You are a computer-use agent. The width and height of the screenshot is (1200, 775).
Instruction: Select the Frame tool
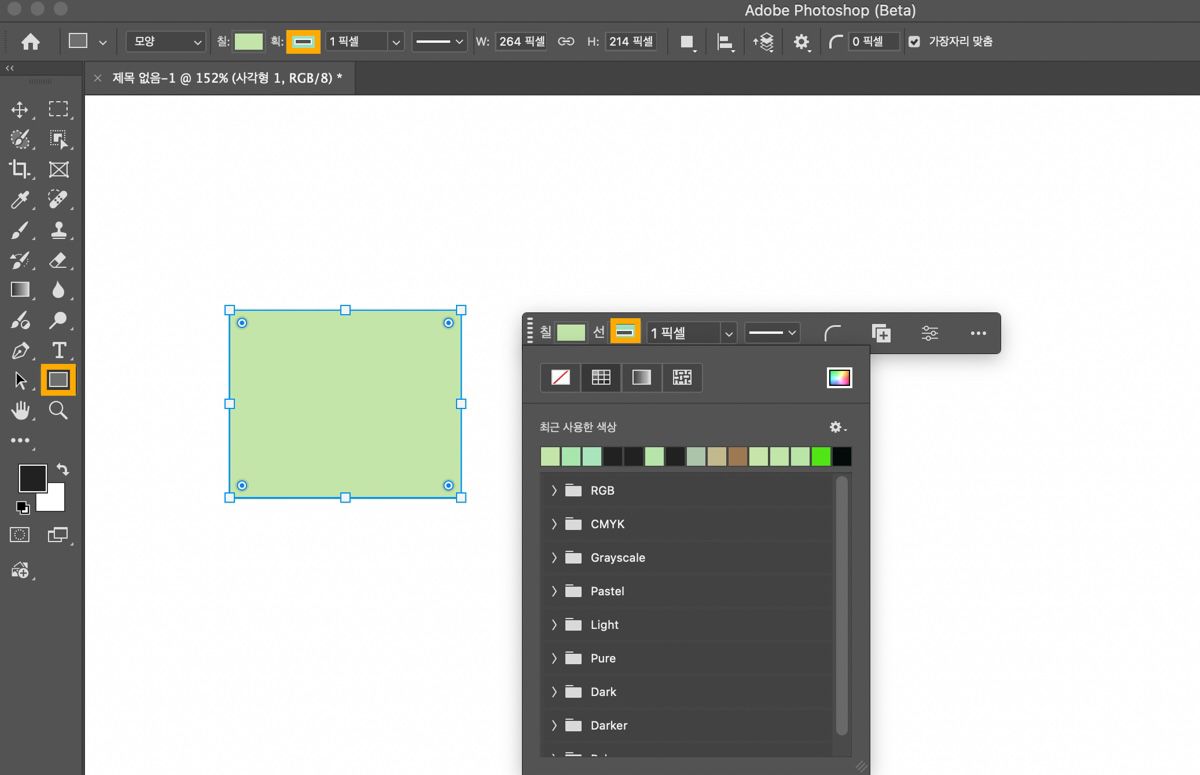tap(59, 170)
